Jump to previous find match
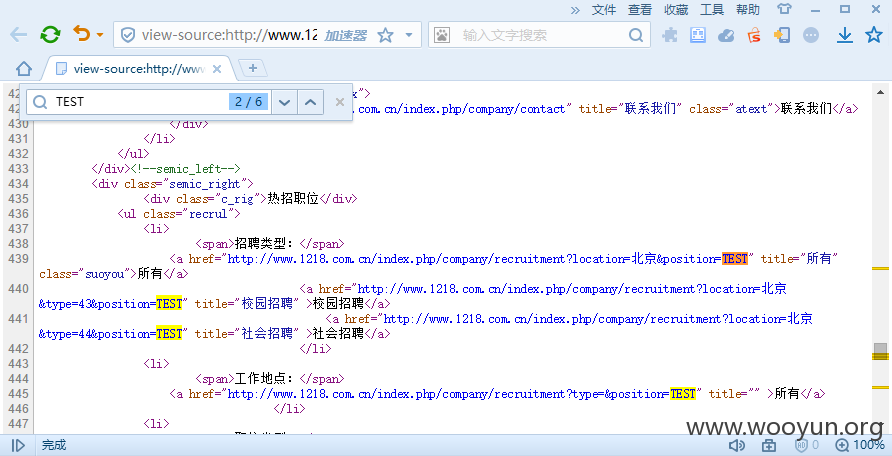The height and width of the screenshot is (456, 892). point(310,102)
